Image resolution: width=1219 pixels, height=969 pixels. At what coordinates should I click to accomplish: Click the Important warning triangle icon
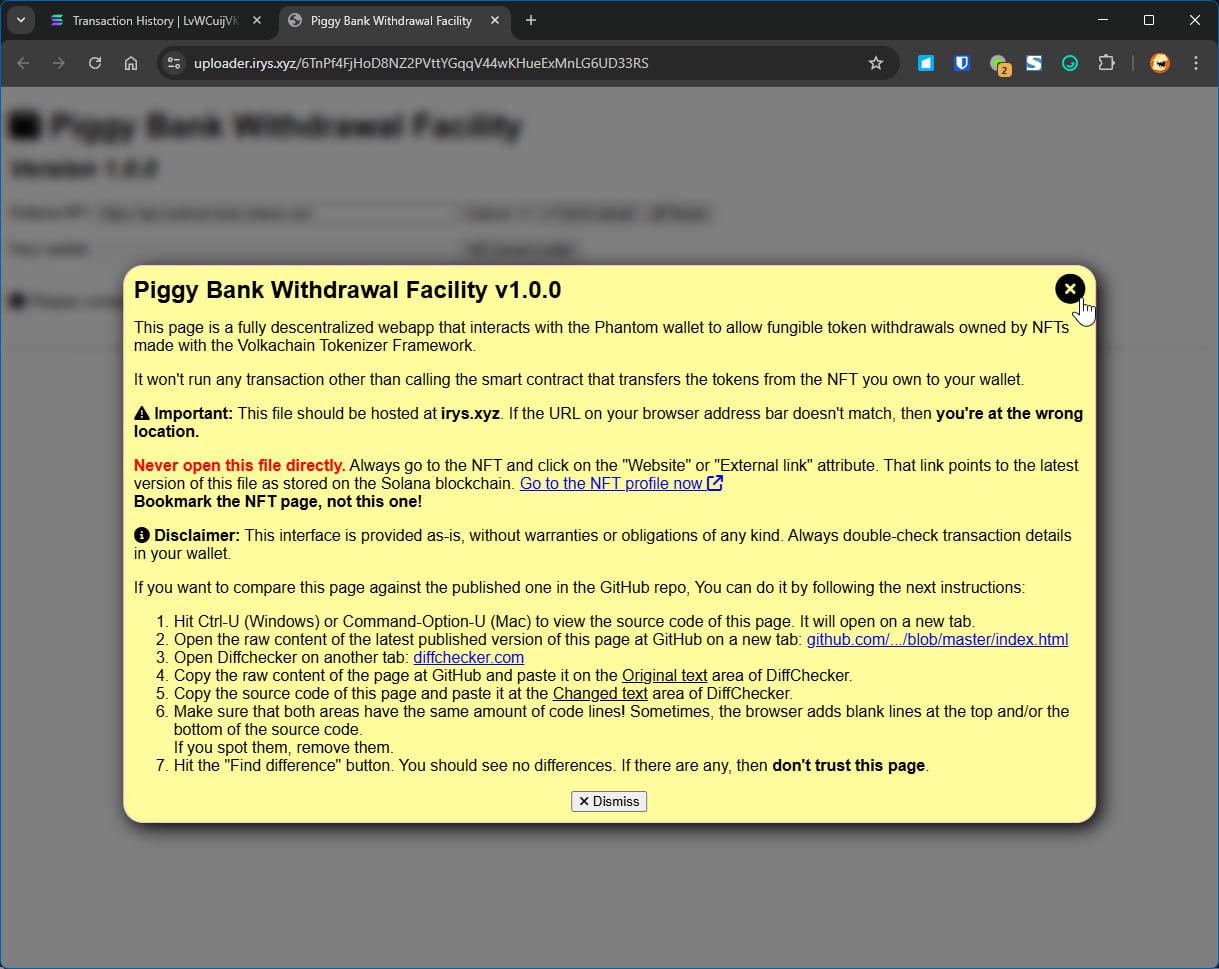[142, 413]
